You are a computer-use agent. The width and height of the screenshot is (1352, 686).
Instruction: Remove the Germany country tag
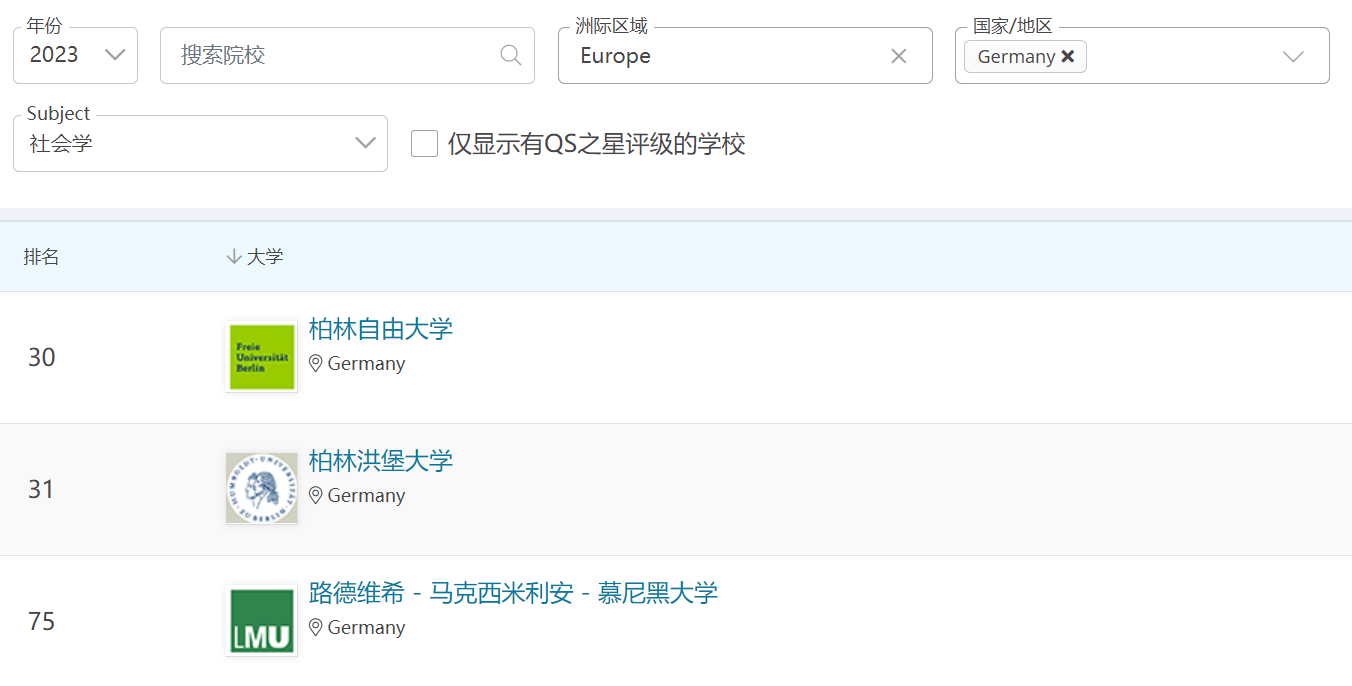coord(1068,57)
